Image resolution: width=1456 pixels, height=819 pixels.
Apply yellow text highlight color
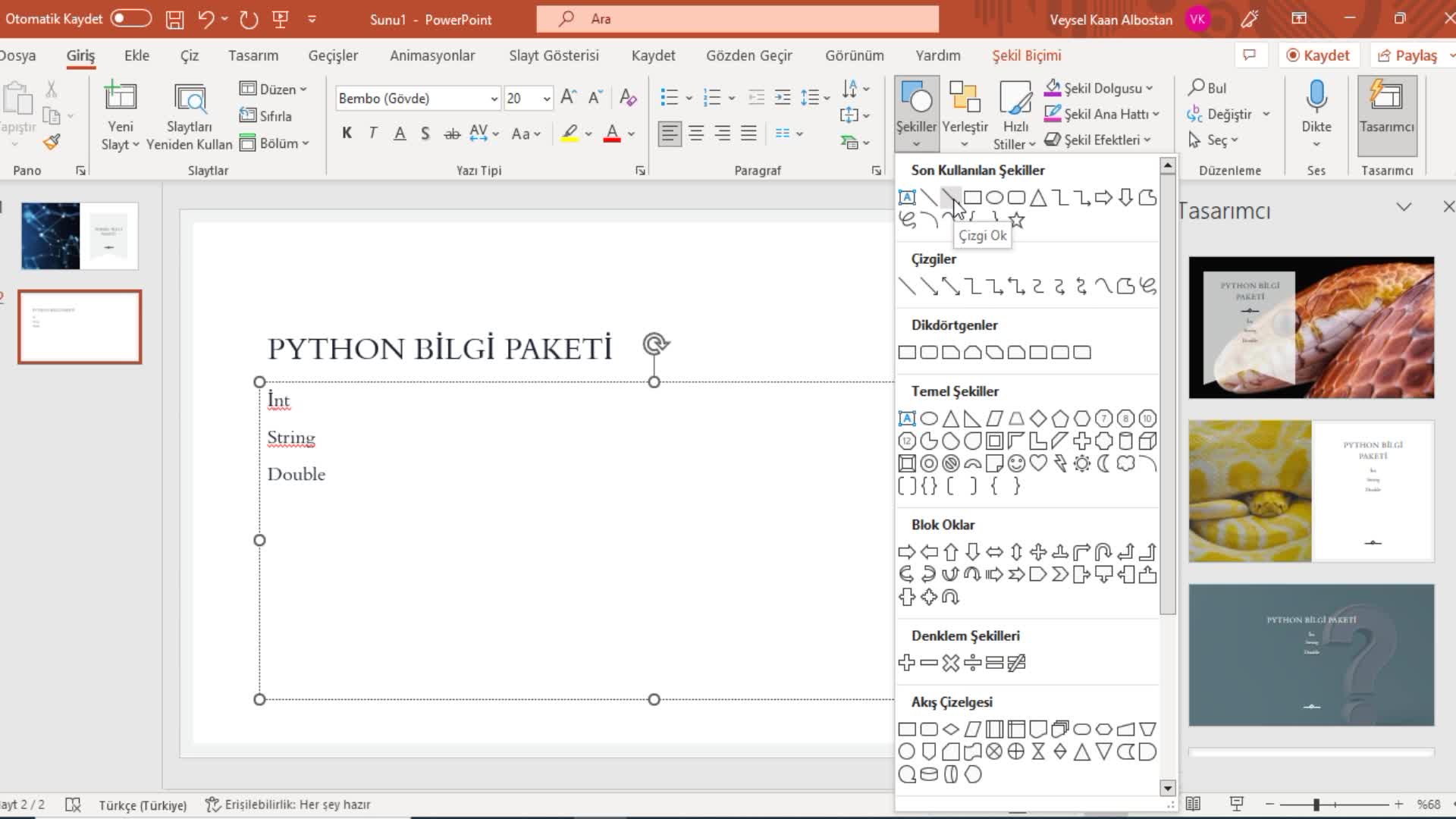point(570,133)
